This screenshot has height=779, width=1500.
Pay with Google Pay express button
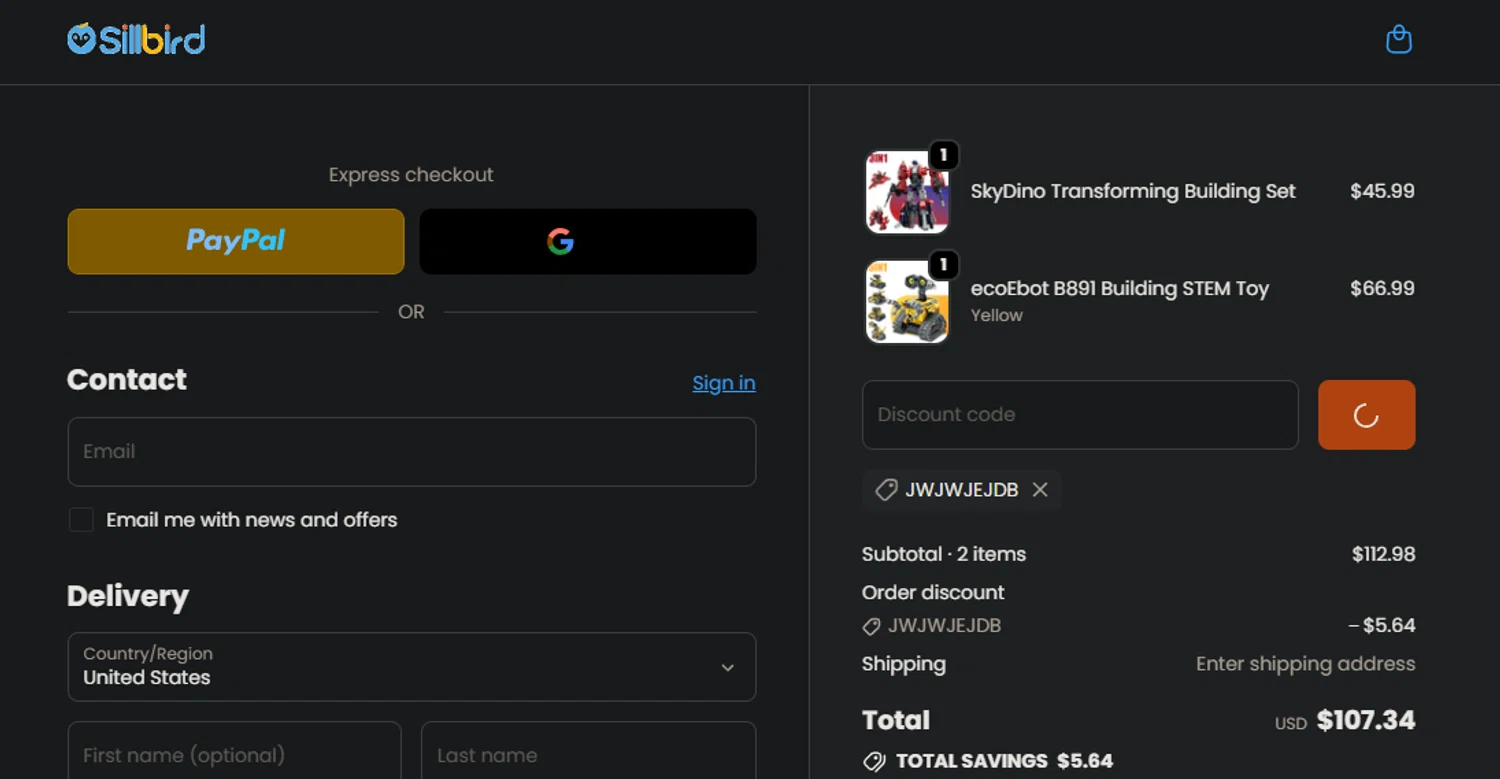click(588, 241)
